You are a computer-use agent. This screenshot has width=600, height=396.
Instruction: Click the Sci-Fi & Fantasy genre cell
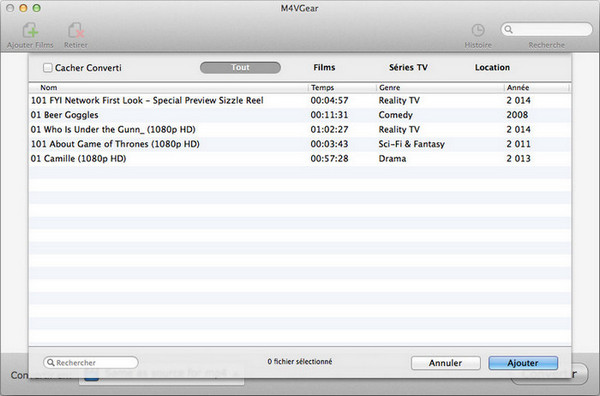pos(412,144)
